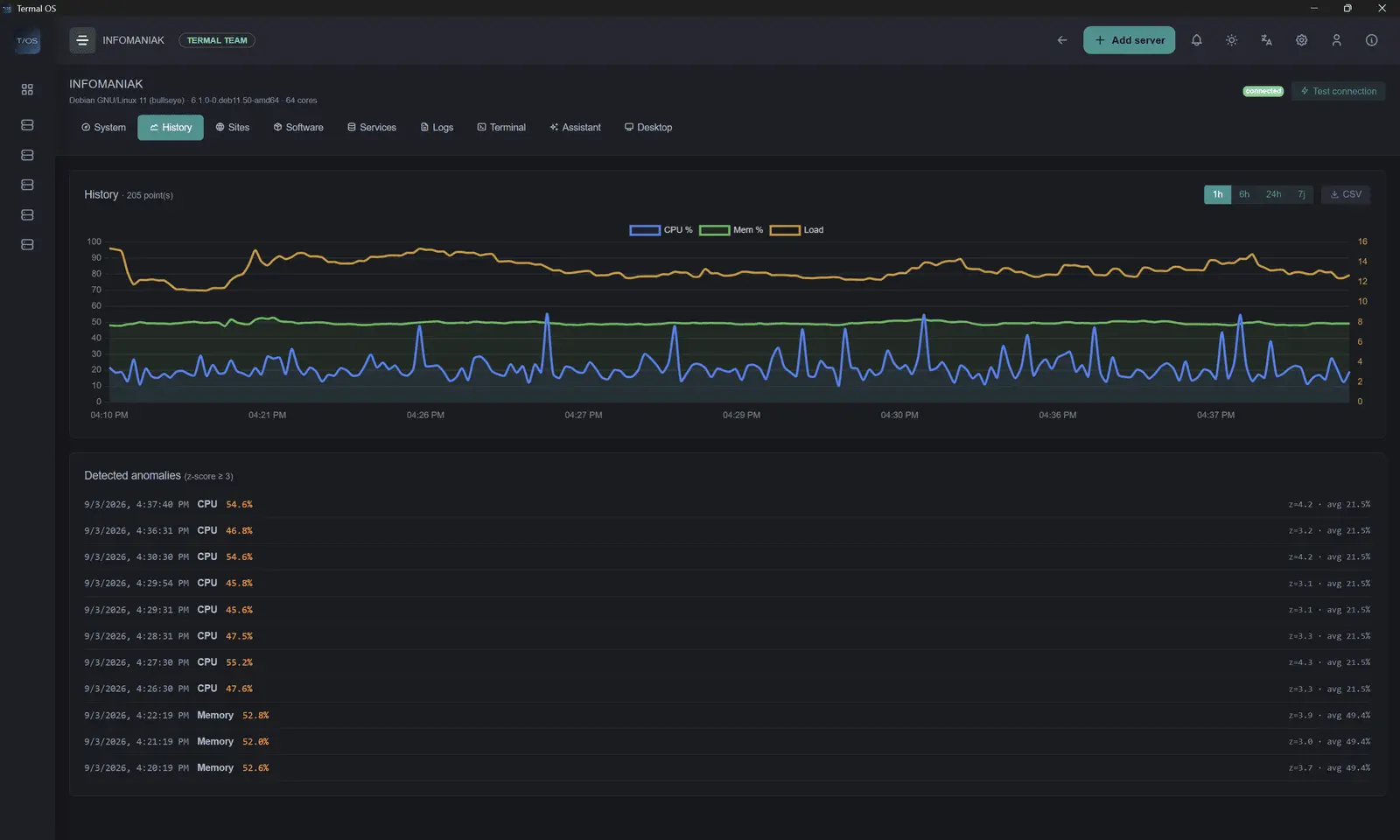
Task: Select the 24h time range
Action: click(x=1273, y=194)
